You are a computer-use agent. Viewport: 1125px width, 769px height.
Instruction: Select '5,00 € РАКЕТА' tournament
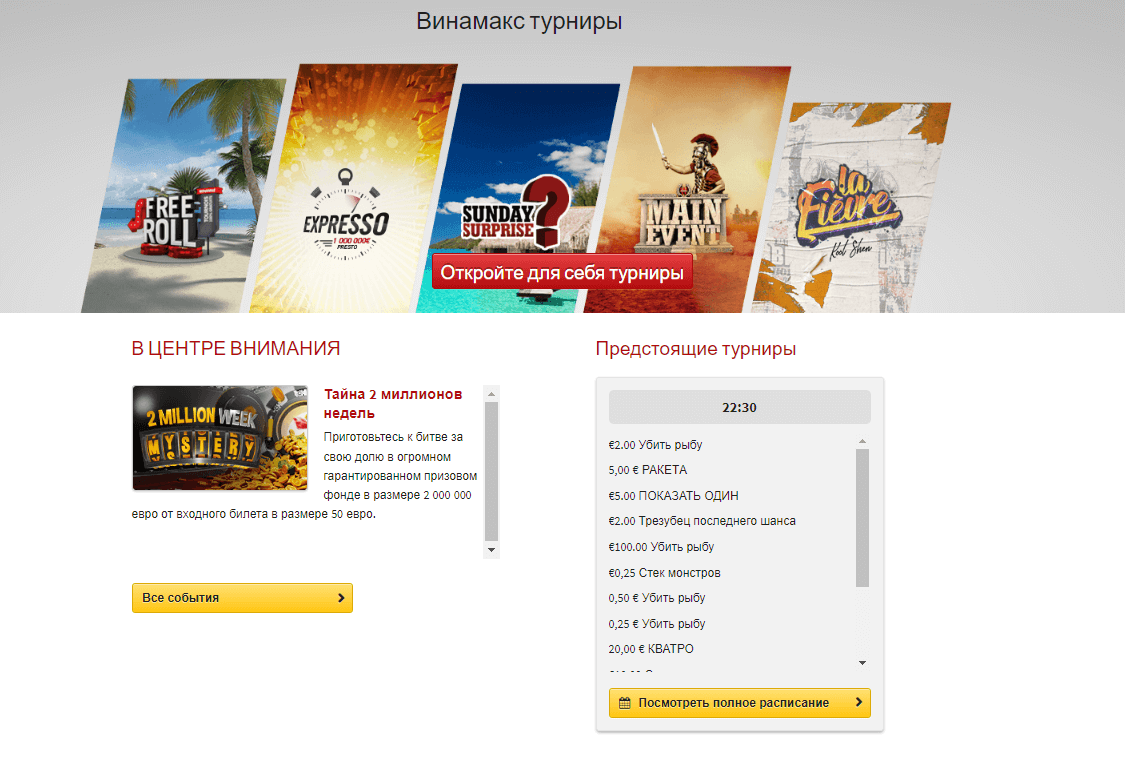[648, 470]
